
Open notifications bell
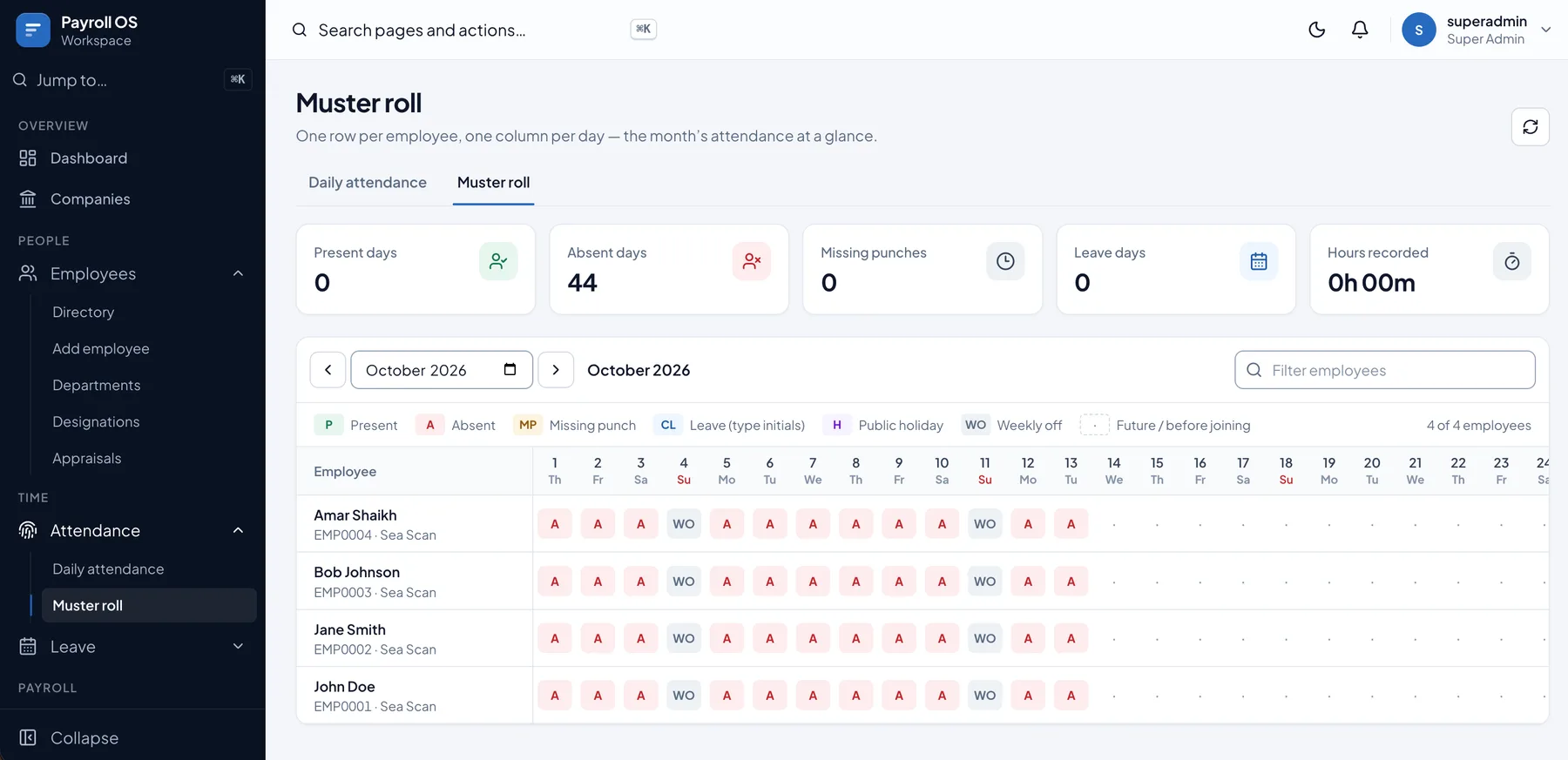point(1360,30)
